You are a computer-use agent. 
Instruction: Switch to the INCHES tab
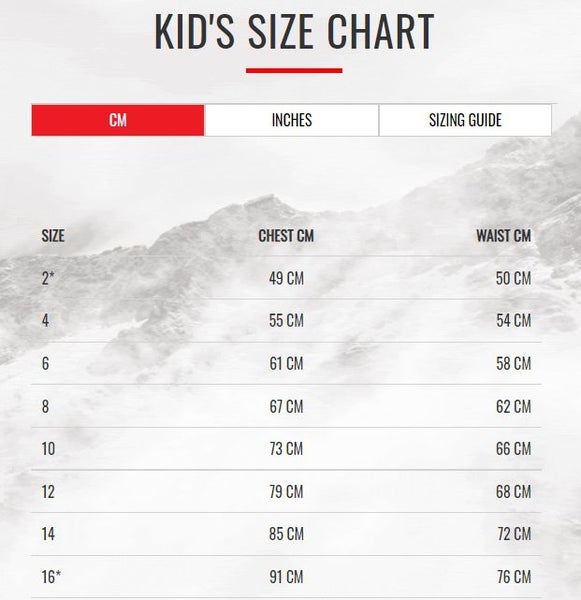click(x=292, y=120)
